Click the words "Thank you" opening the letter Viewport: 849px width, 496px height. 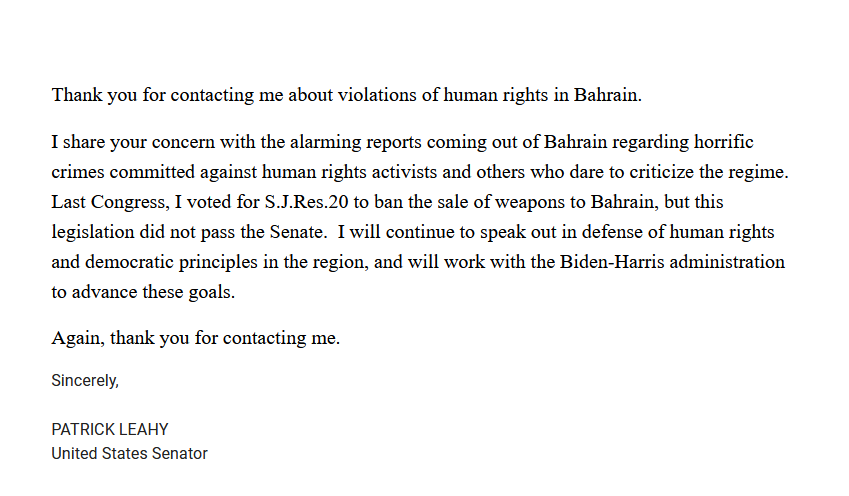pos(94,95)
